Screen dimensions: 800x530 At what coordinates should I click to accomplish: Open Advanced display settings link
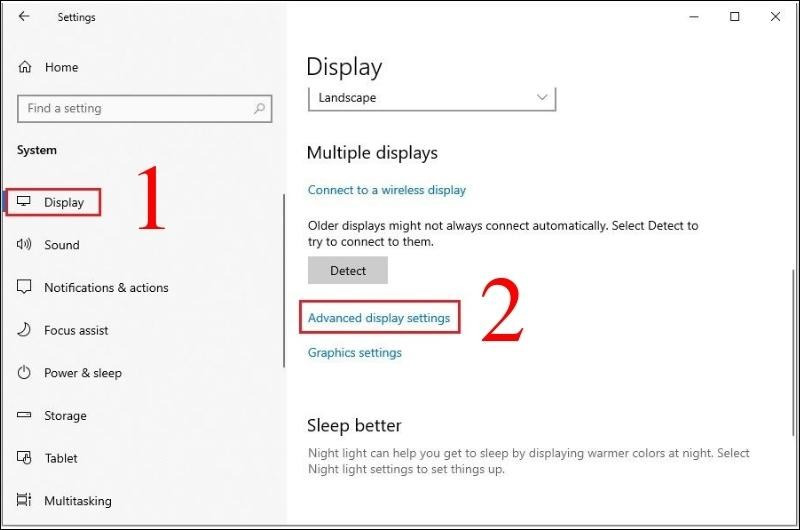[x=379, y=318]
